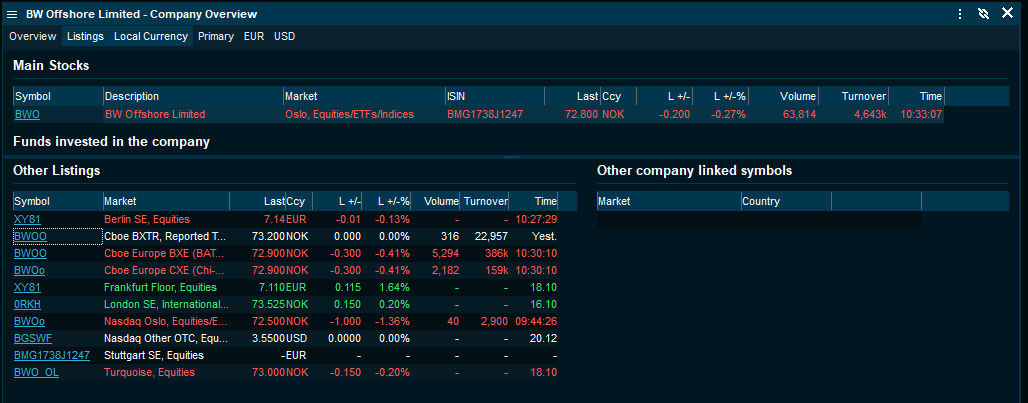Click the panel splitter handle dots
Screen dimensions: 1028x403
[512, 157]
